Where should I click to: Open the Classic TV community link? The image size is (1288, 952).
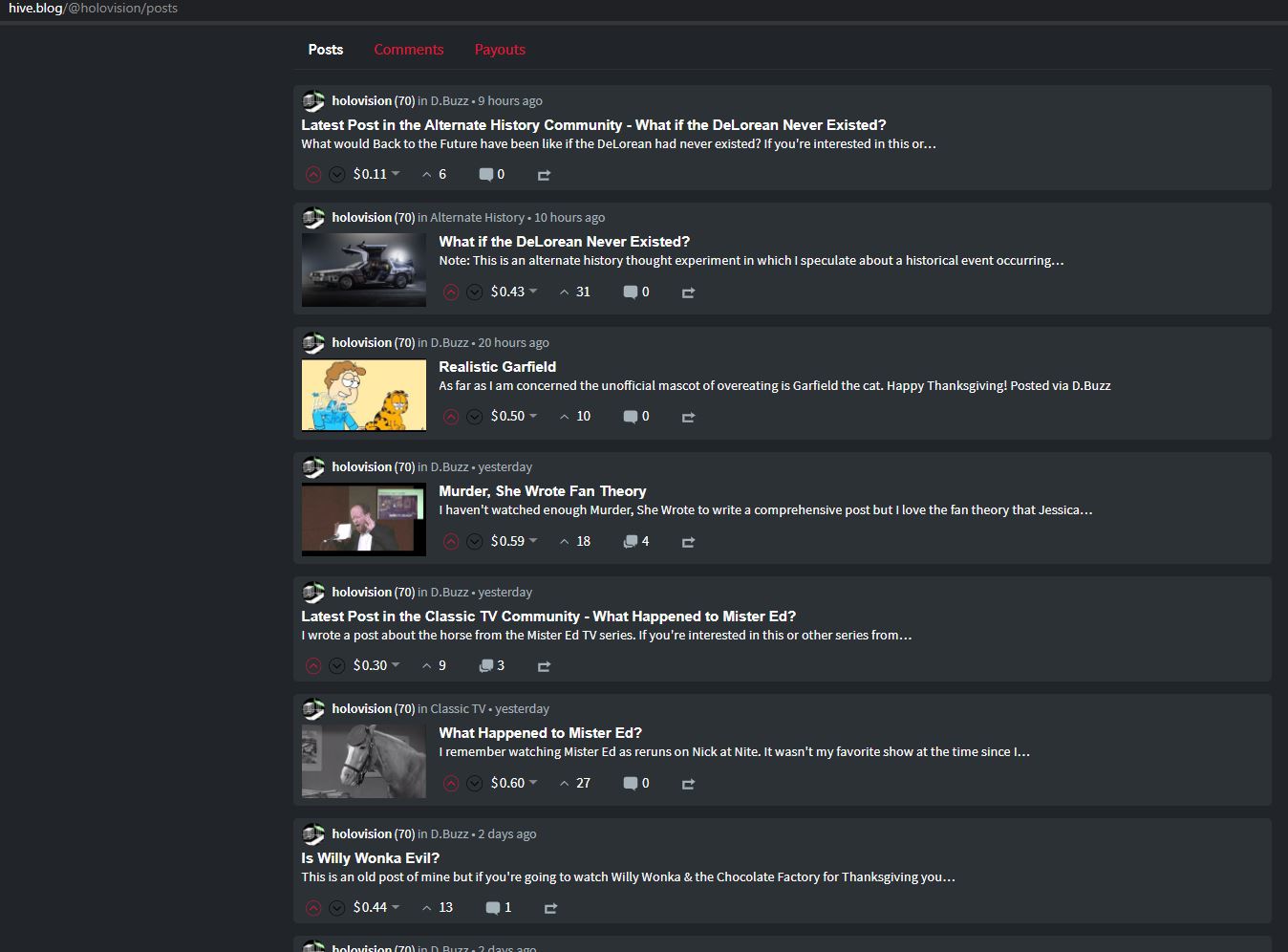(x=458, y=709)
